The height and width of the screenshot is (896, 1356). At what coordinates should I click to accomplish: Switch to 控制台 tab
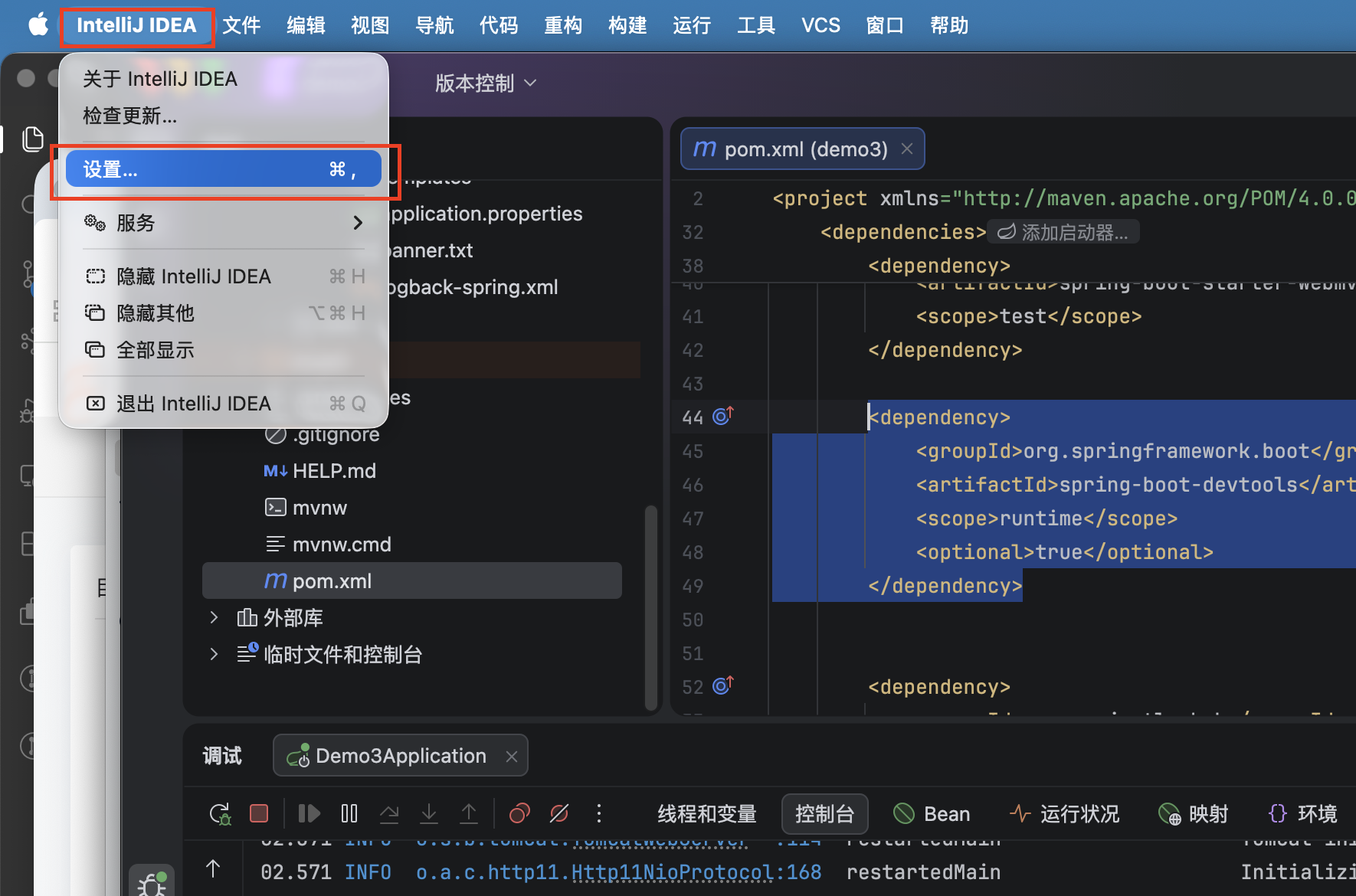click(824, 813)
